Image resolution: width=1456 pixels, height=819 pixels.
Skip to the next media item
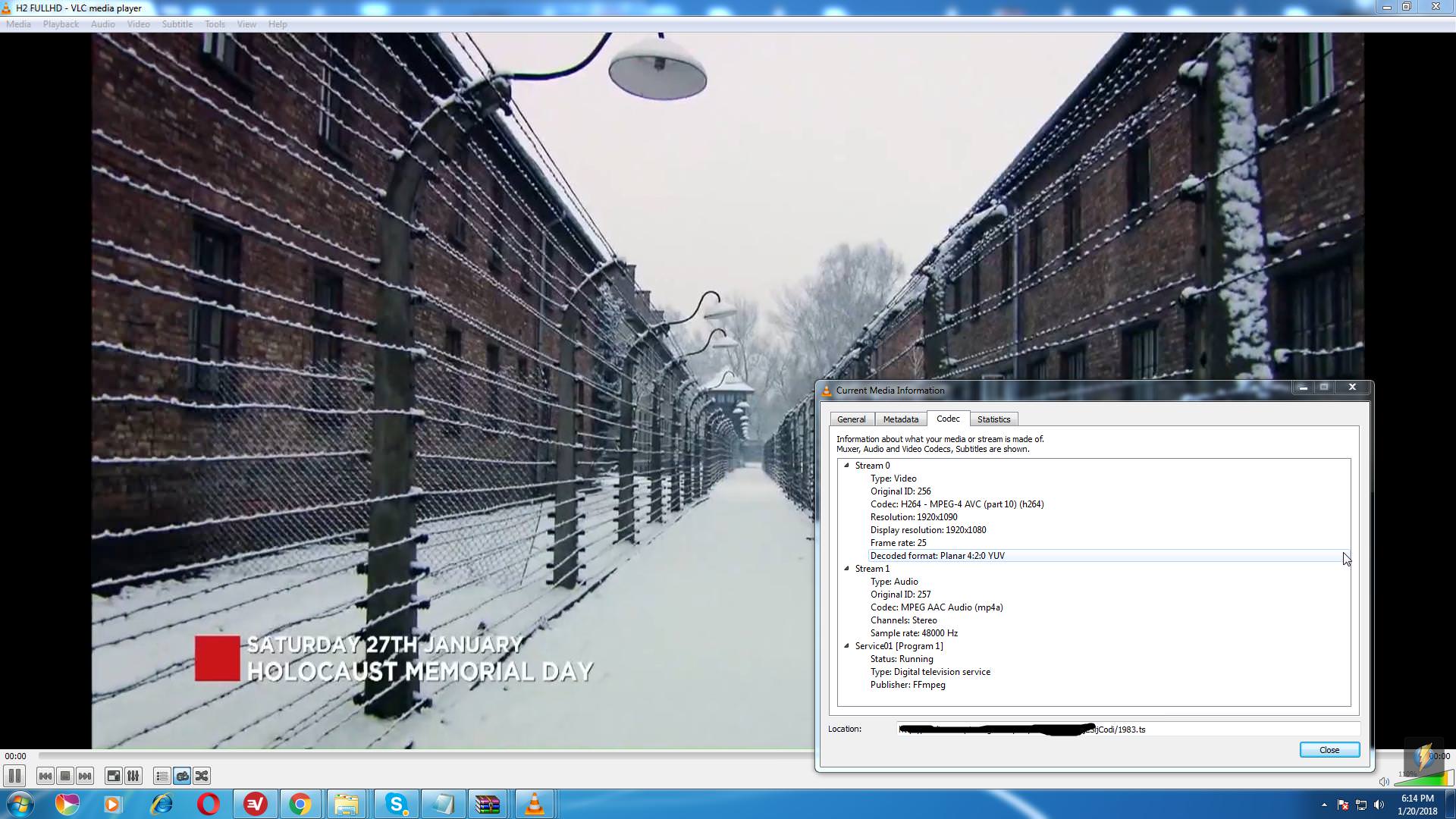(85, 776)
